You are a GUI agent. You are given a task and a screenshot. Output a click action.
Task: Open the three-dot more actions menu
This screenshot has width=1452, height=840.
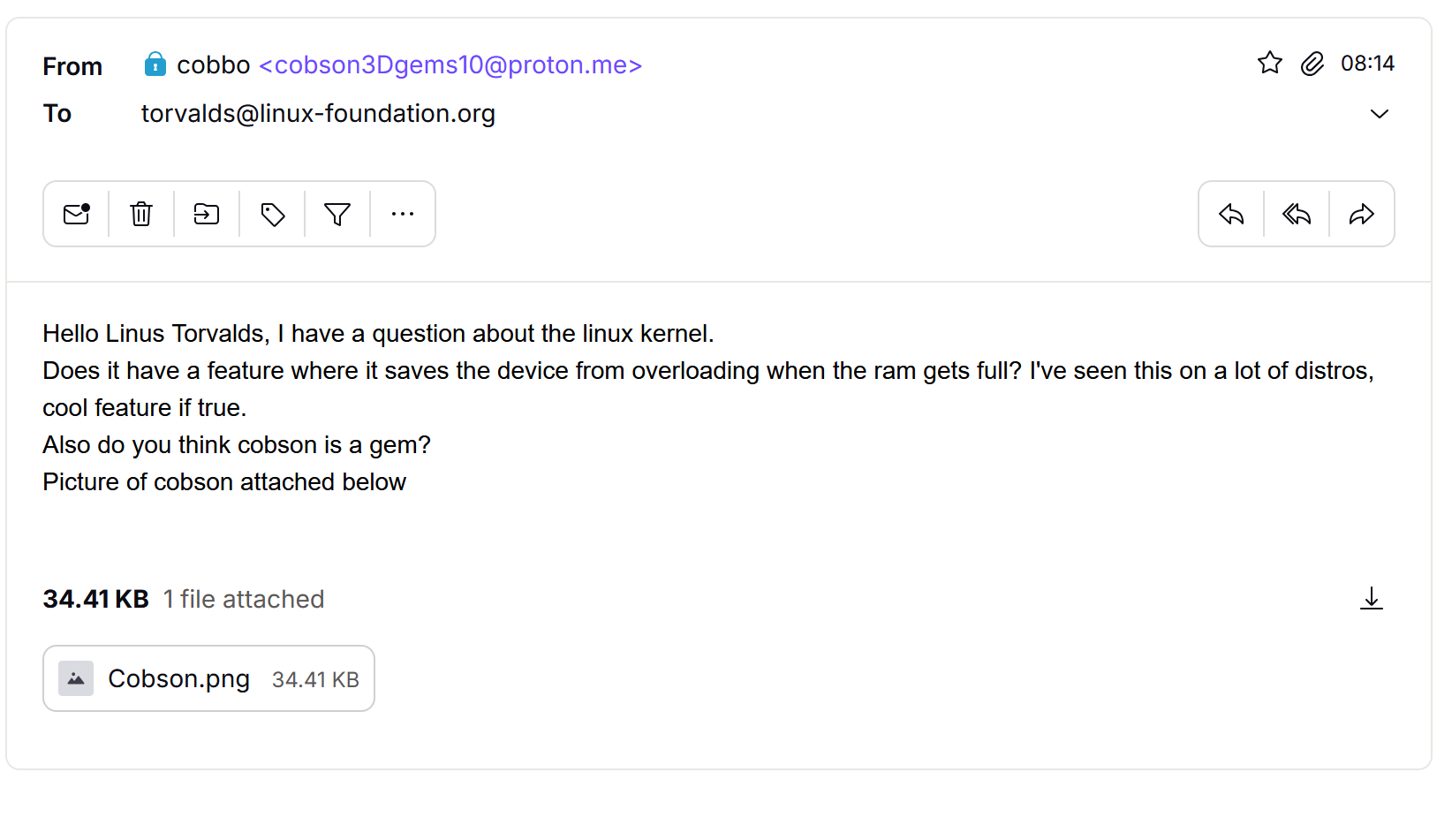tap(403, 215)
